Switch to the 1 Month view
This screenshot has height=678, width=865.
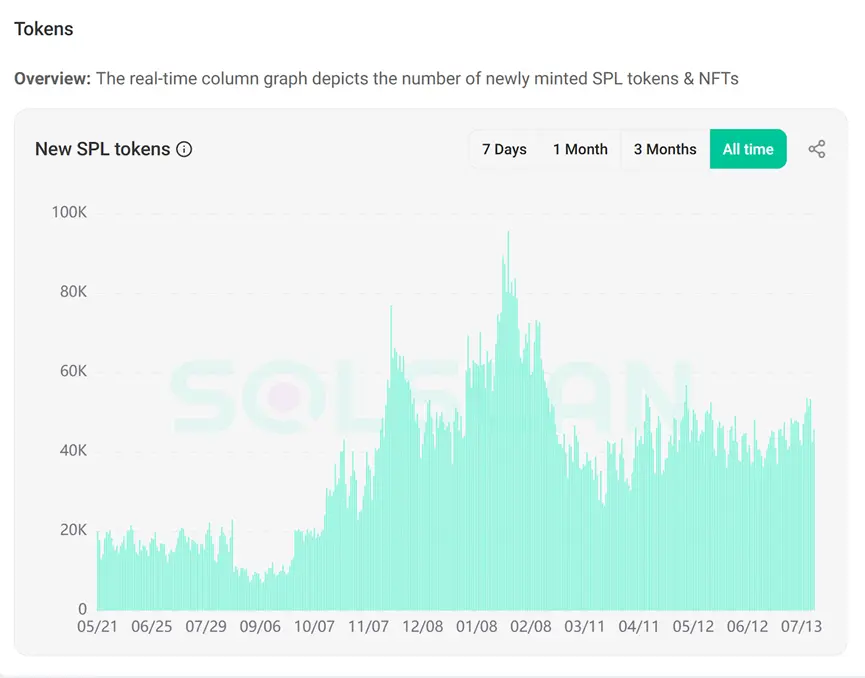tap(580, 149)
